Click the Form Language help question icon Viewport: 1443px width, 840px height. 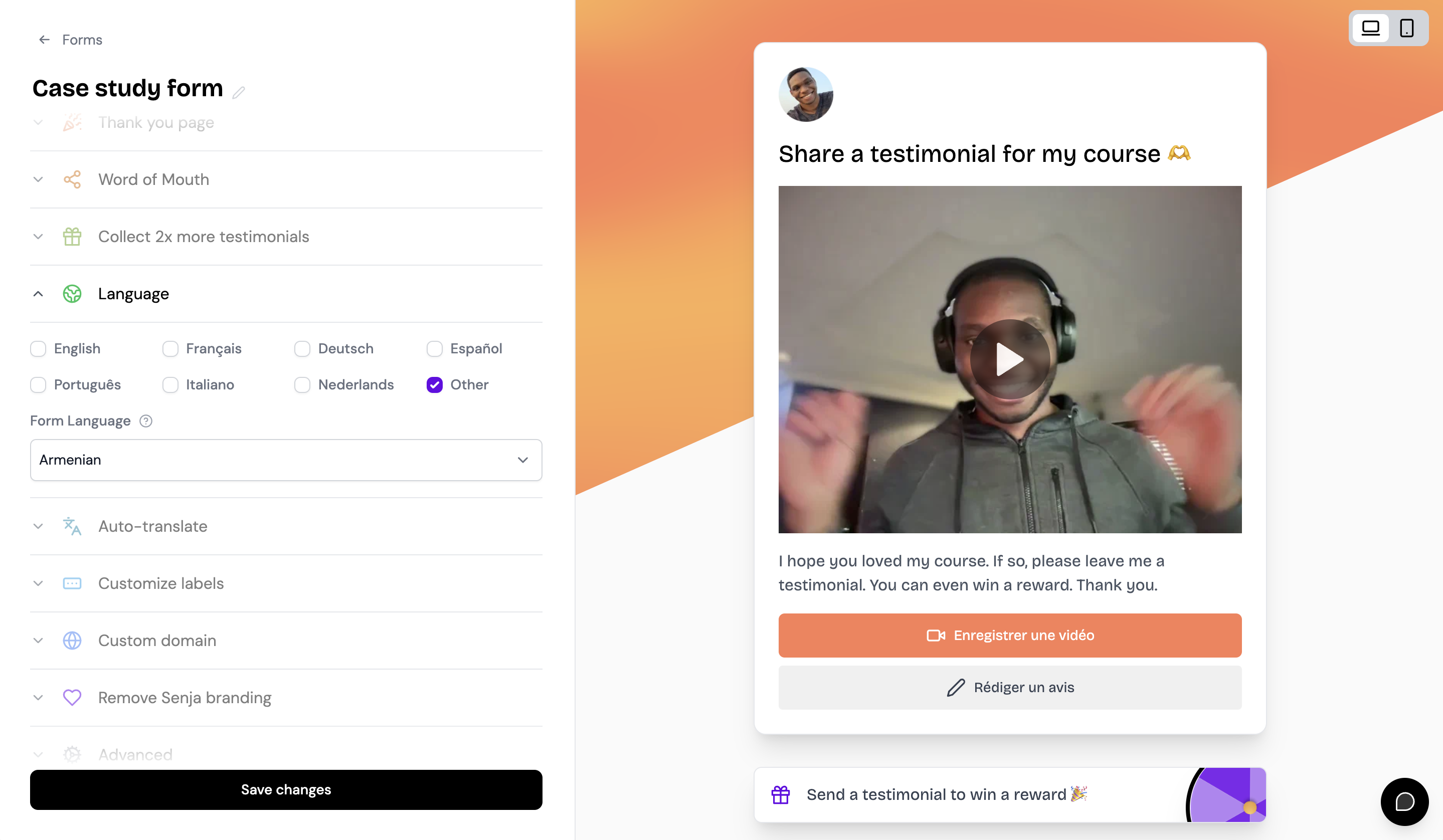point(146,421)
